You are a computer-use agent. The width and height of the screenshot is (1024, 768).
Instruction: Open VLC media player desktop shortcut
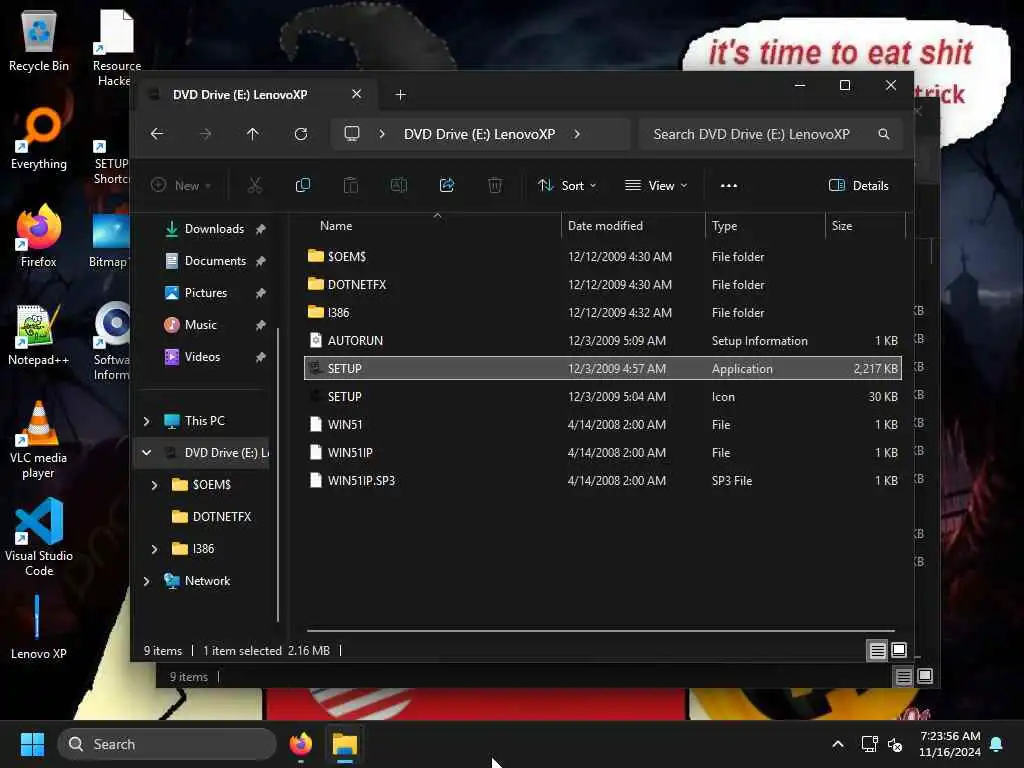[39, 440]
